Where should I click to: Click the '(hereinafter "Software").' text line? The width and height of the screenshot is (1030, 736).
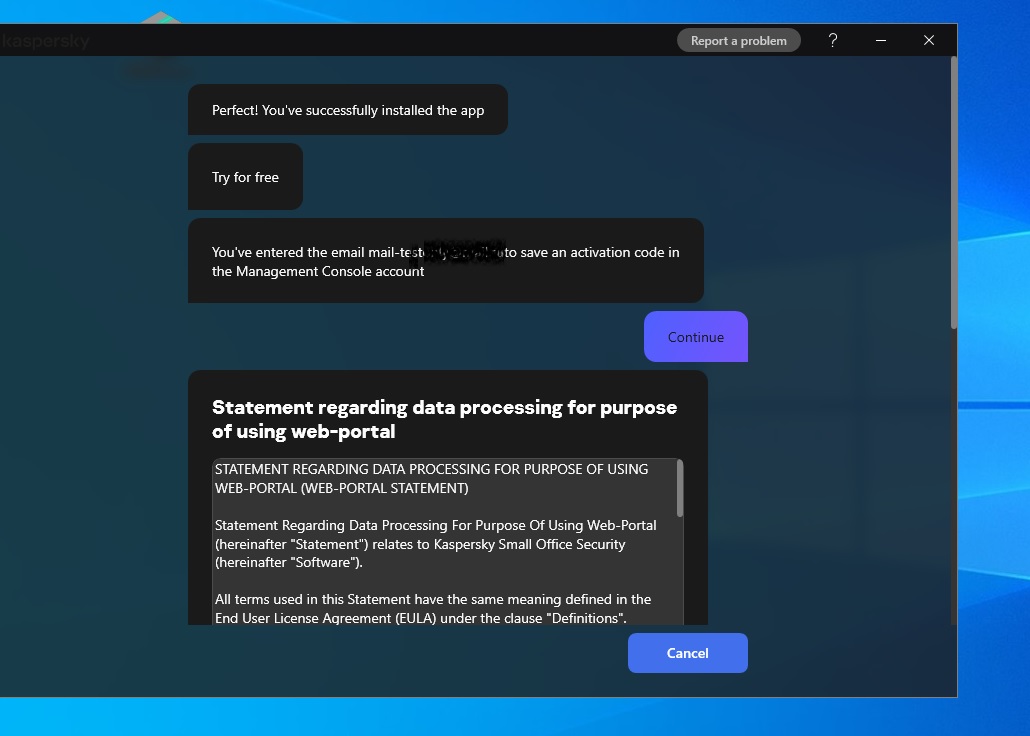288,563
